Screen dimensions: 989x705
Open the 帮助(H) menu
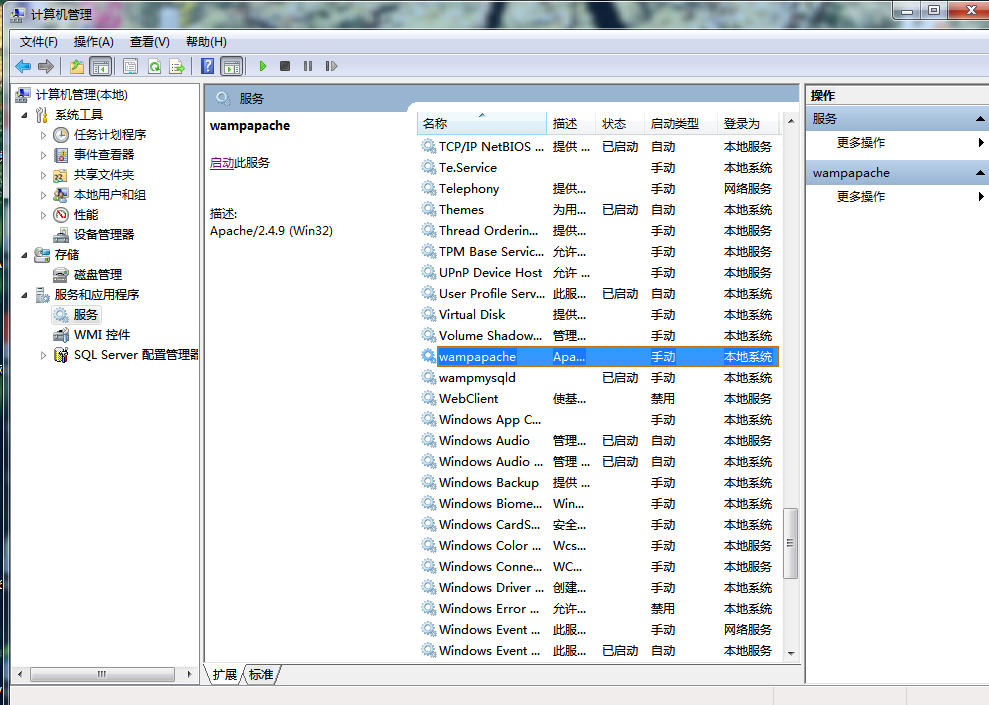(206, 42)
